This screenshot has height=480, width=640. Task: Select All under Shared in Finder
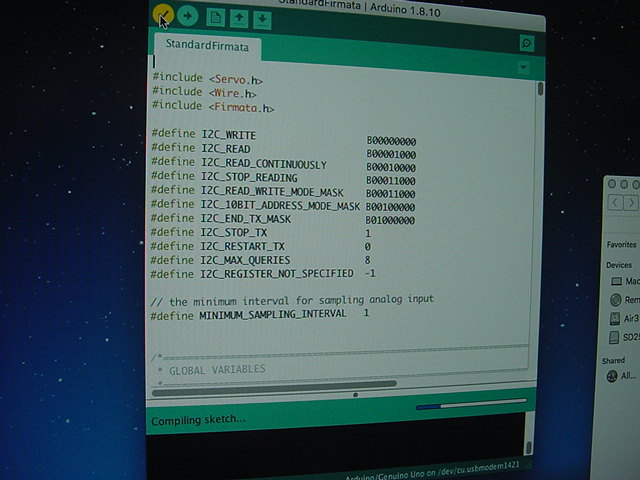click(x=621, y=376)
